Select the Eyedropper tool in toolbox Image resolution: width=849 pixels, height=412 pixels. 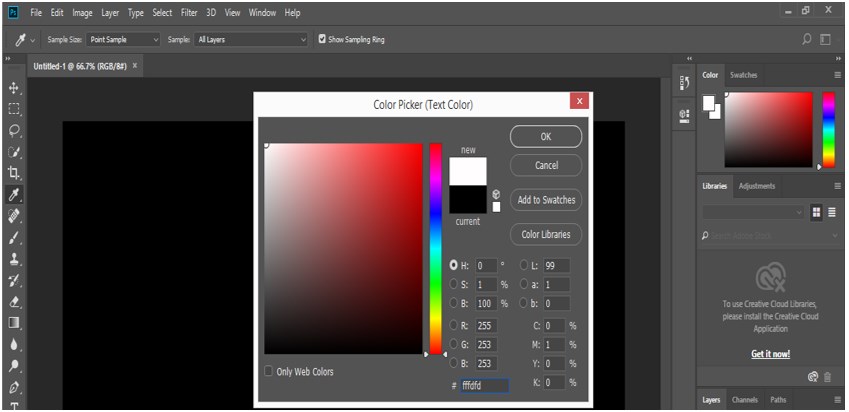tap(14, 194)
